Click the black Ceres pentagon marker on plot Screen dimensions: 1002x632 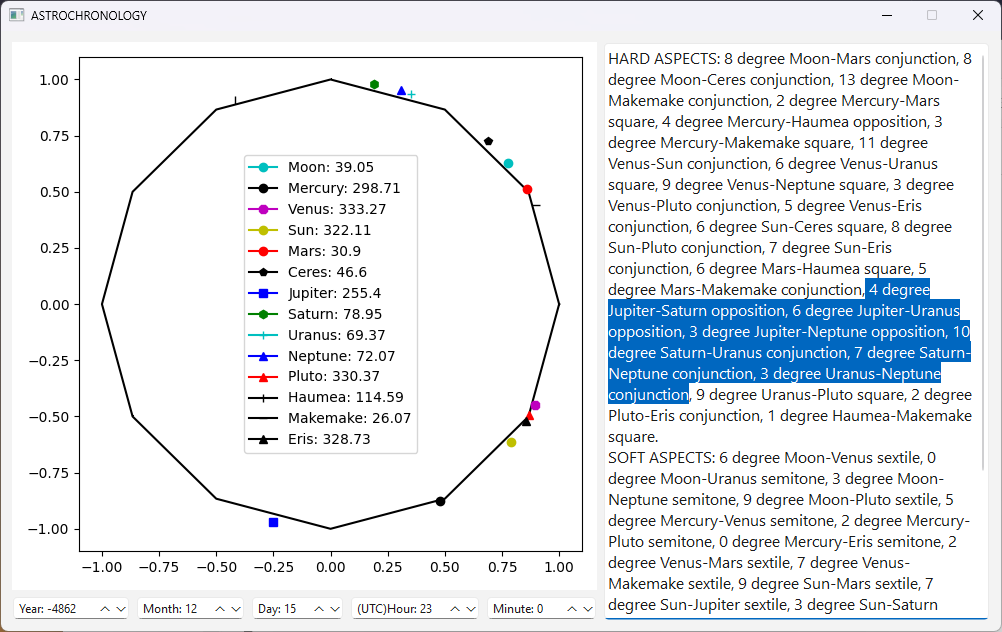(488, 141)
